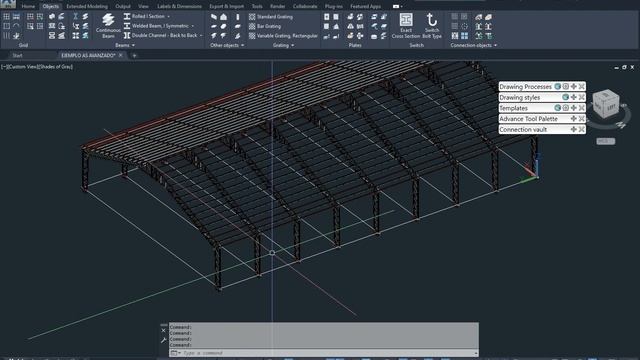Choose the Rolled I Section beam tool
The width and height of the screenshot is (640, 360).
pyautogui.click(x=144, y=16)
